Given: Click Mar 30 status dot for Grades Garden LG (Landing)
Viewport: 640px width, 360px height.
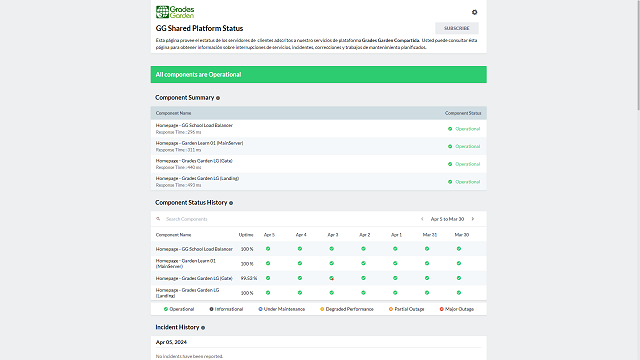Looking at the screenshot, I should pyautogui.click(x=459, y=293).
